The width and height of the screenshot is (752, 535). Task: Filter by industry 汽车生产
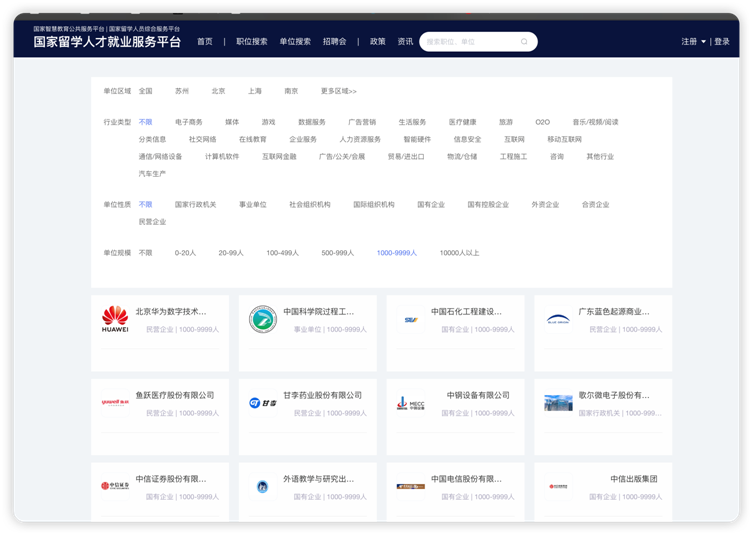[152, 174]
